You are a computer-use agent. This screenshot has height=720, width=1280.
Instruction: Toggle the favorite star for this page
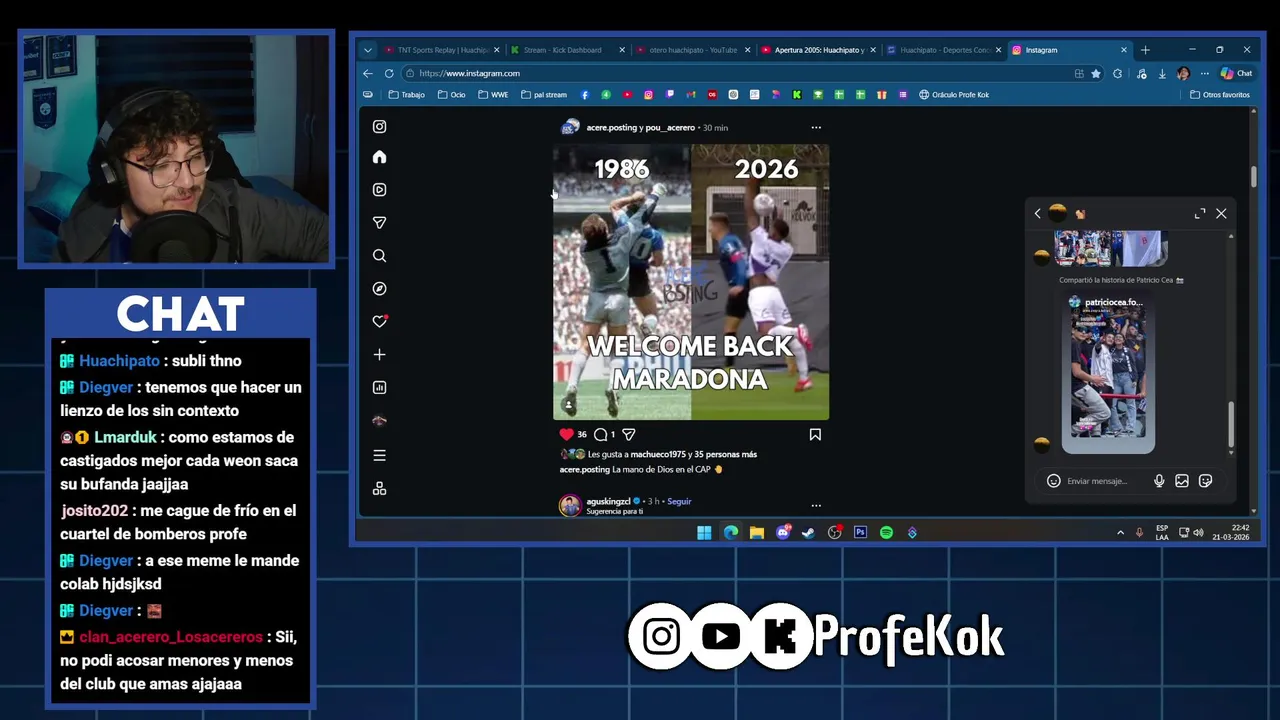[1096, 73]
